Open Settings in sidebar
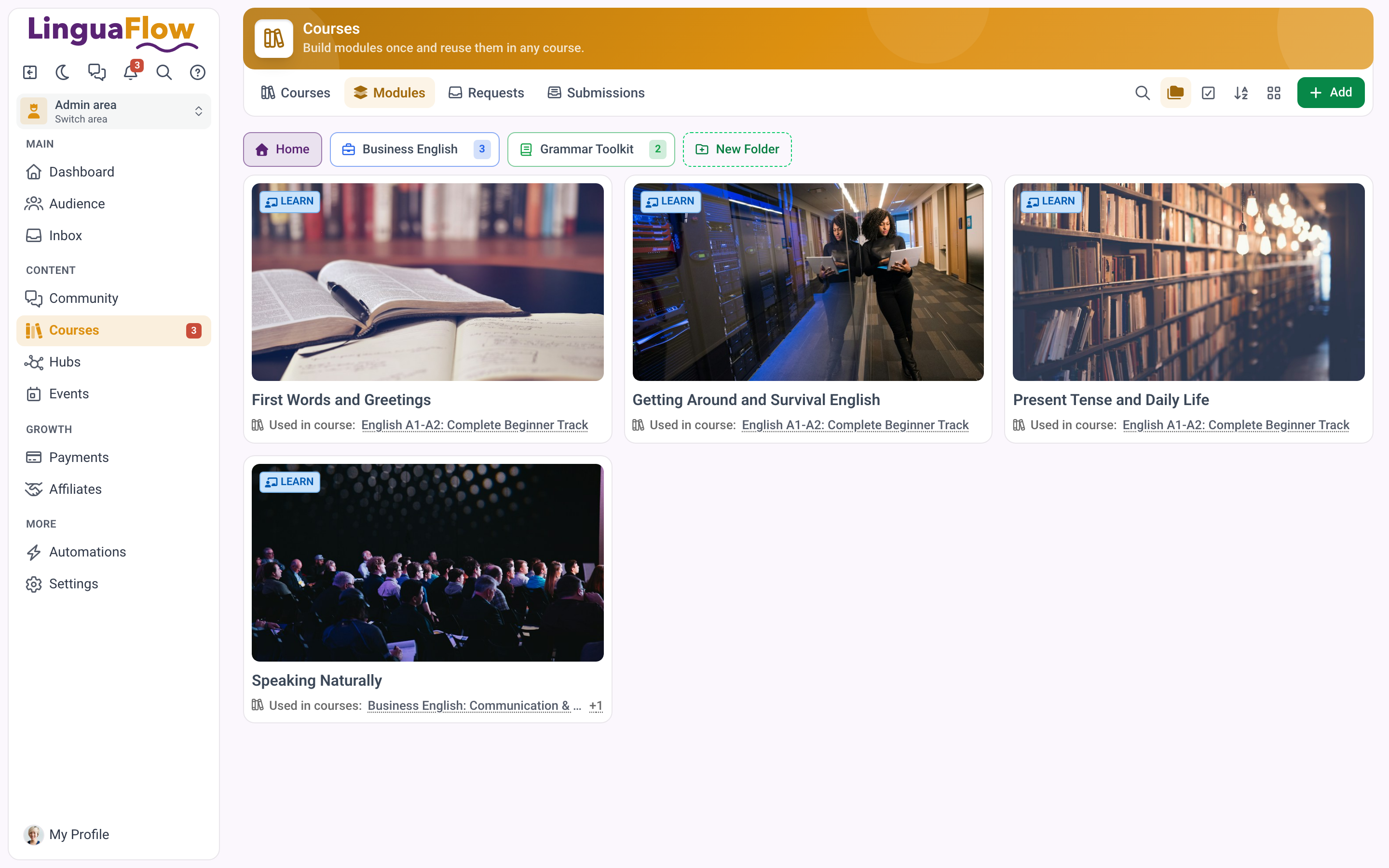Screen dimensions: 1389x868 (x=114, y=584)
